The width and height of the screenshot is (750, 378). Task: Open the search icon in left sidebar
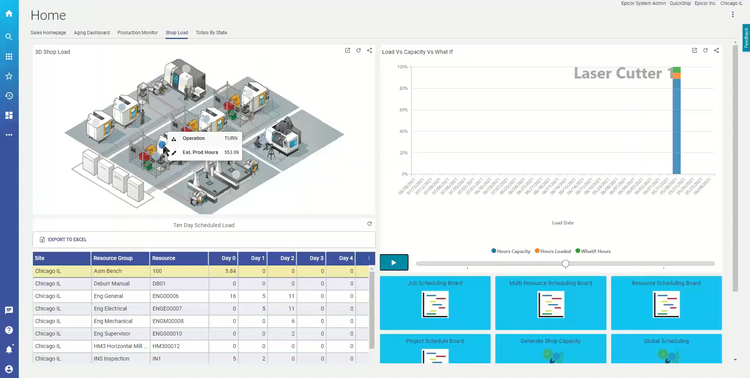[x=9, y=37]
